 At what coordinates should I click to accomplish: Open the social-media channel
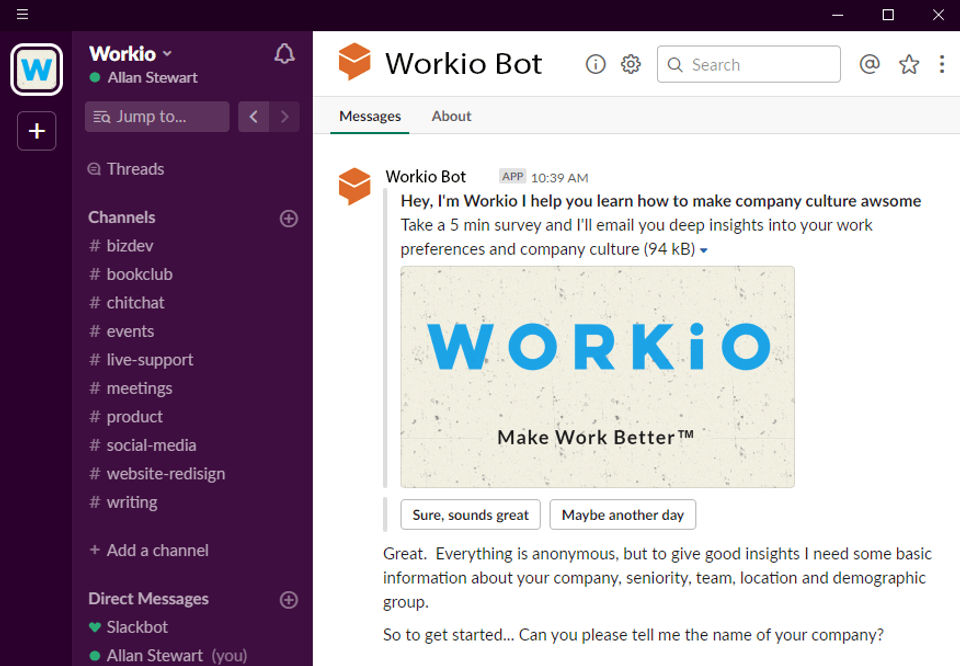[x=143, y=445]
